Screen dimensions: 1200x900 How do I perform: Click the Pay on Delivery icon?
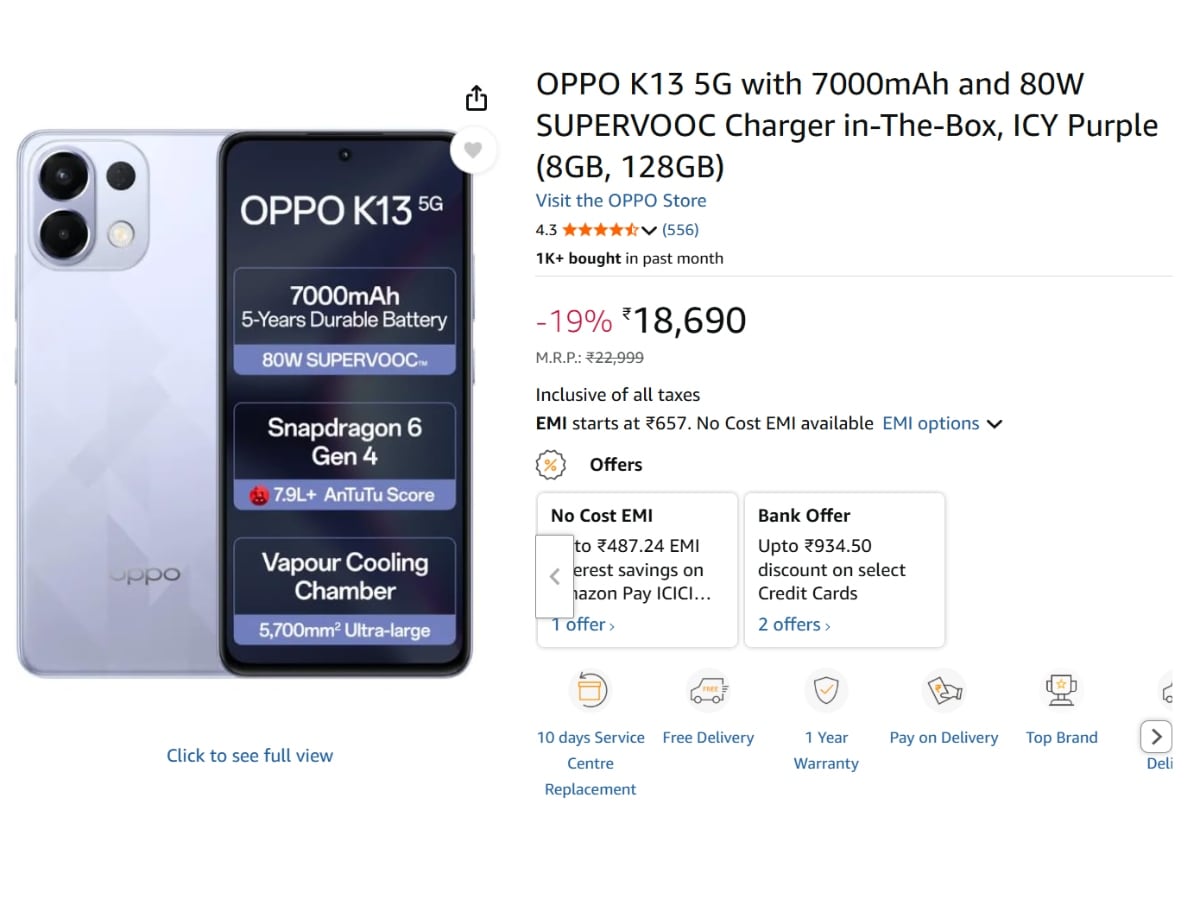(944, 690)
